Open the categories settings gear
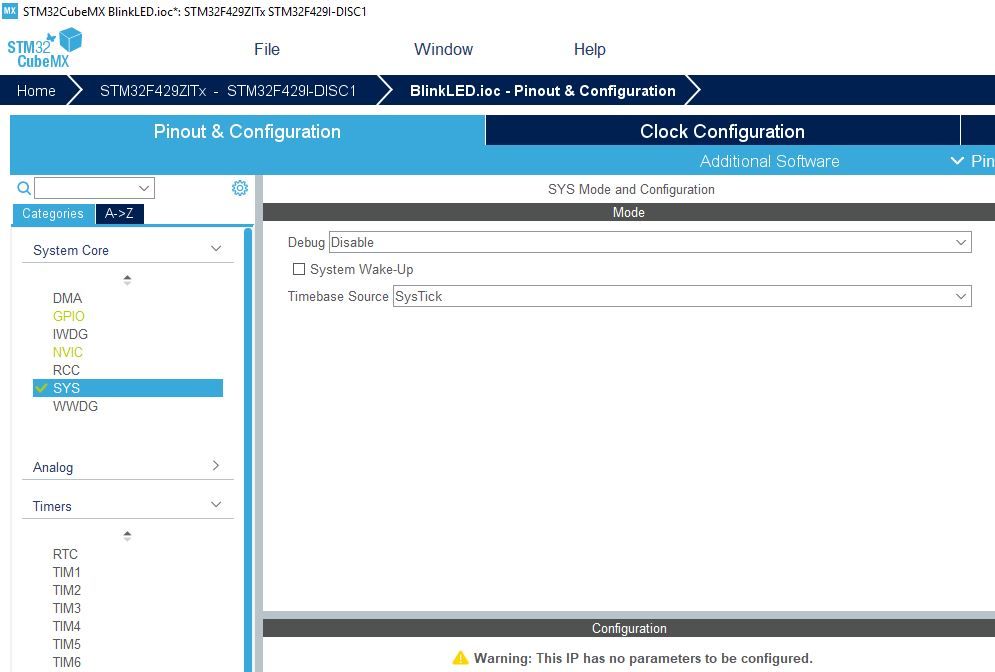995x672 pixels. [x=240, y=188]
